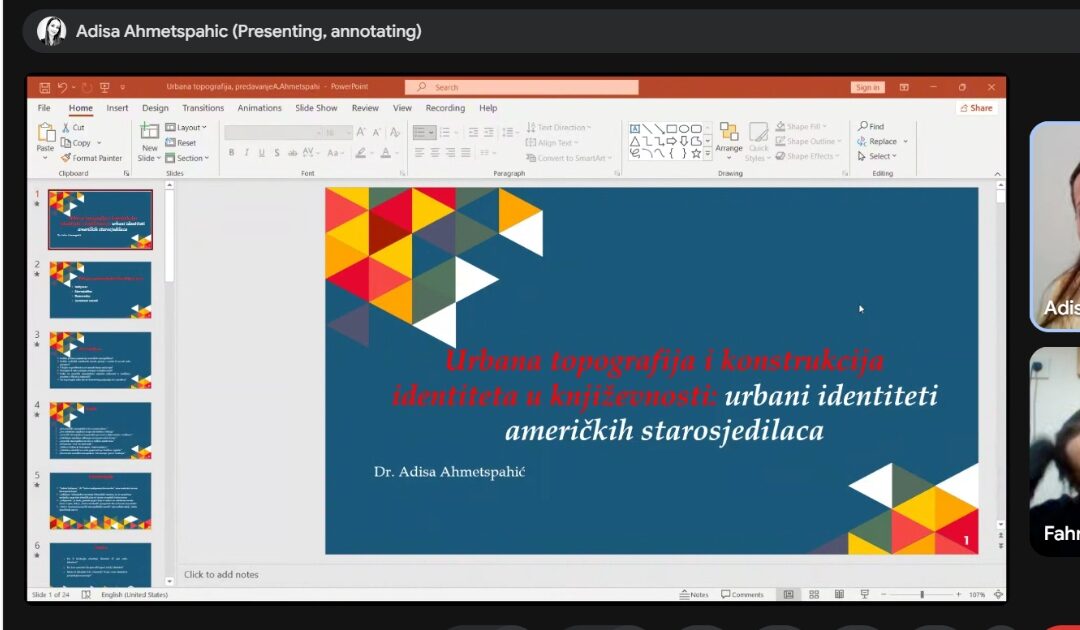Toggle Normal view button in status bar
This screenshot has height=630, width=1080.
789,594
